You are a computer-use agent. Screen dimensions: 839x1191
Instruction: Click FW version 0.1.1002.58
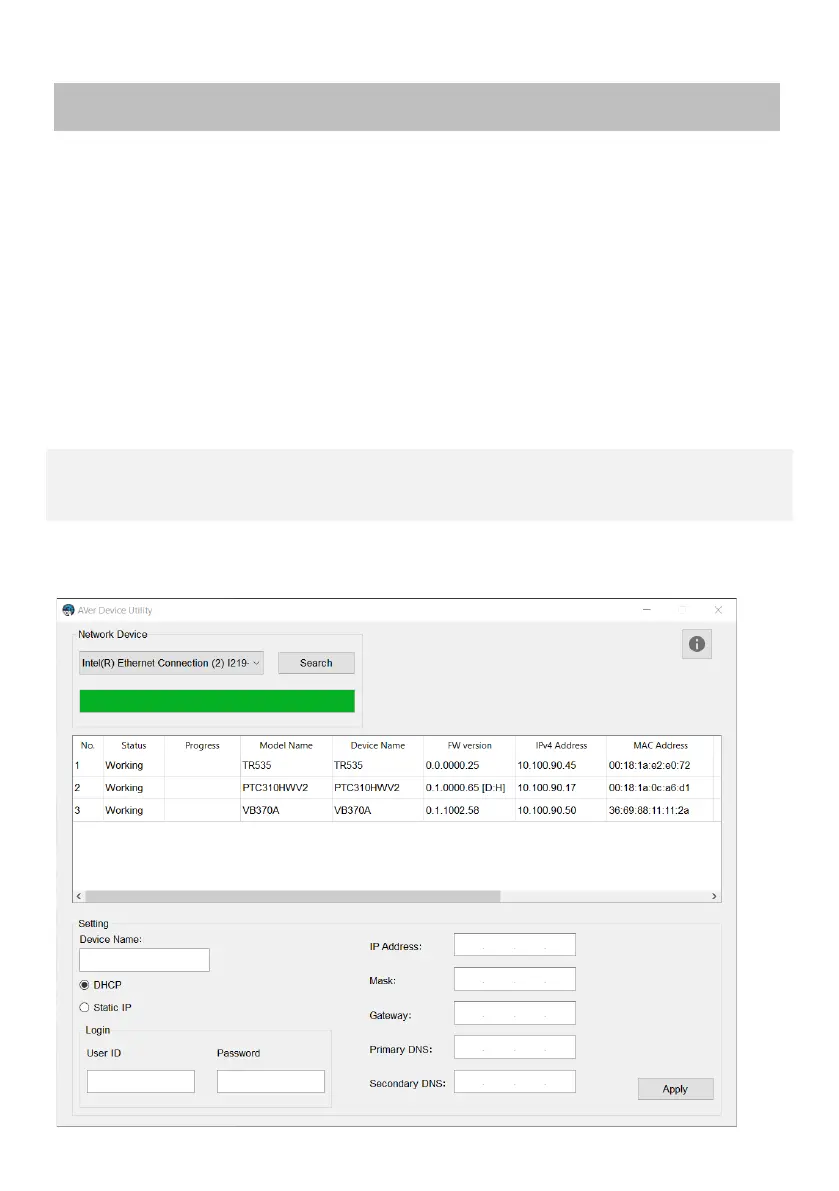(453, 810)
